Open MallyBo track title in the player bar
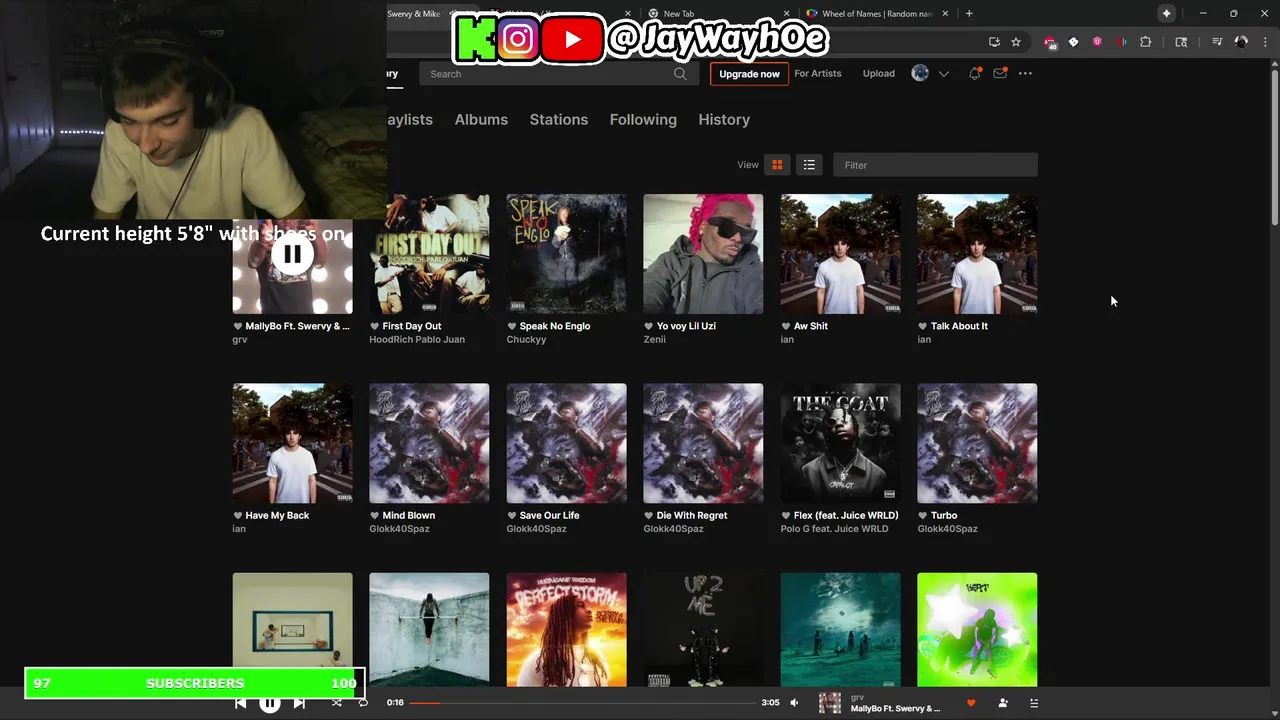This screenshot has height=720, width=1280. [895, 709]
